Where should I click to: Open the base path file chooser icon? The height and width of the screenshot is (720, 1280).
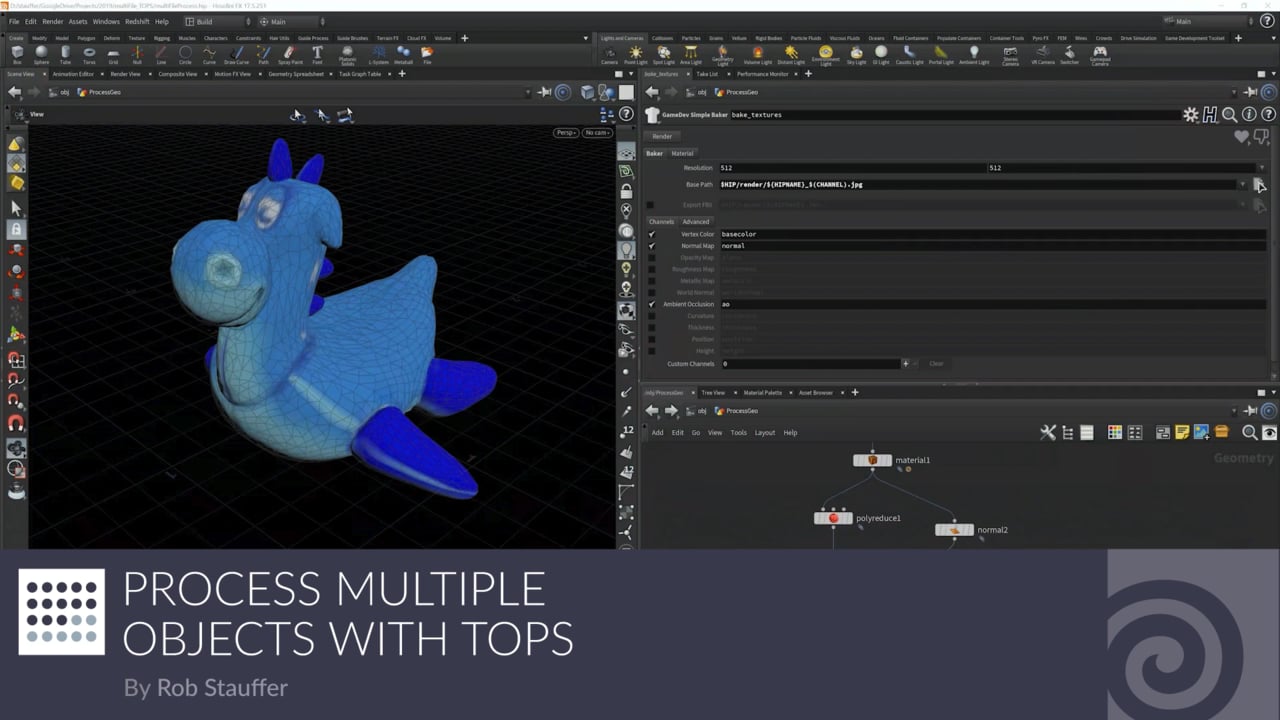[x=1259, y=185]
